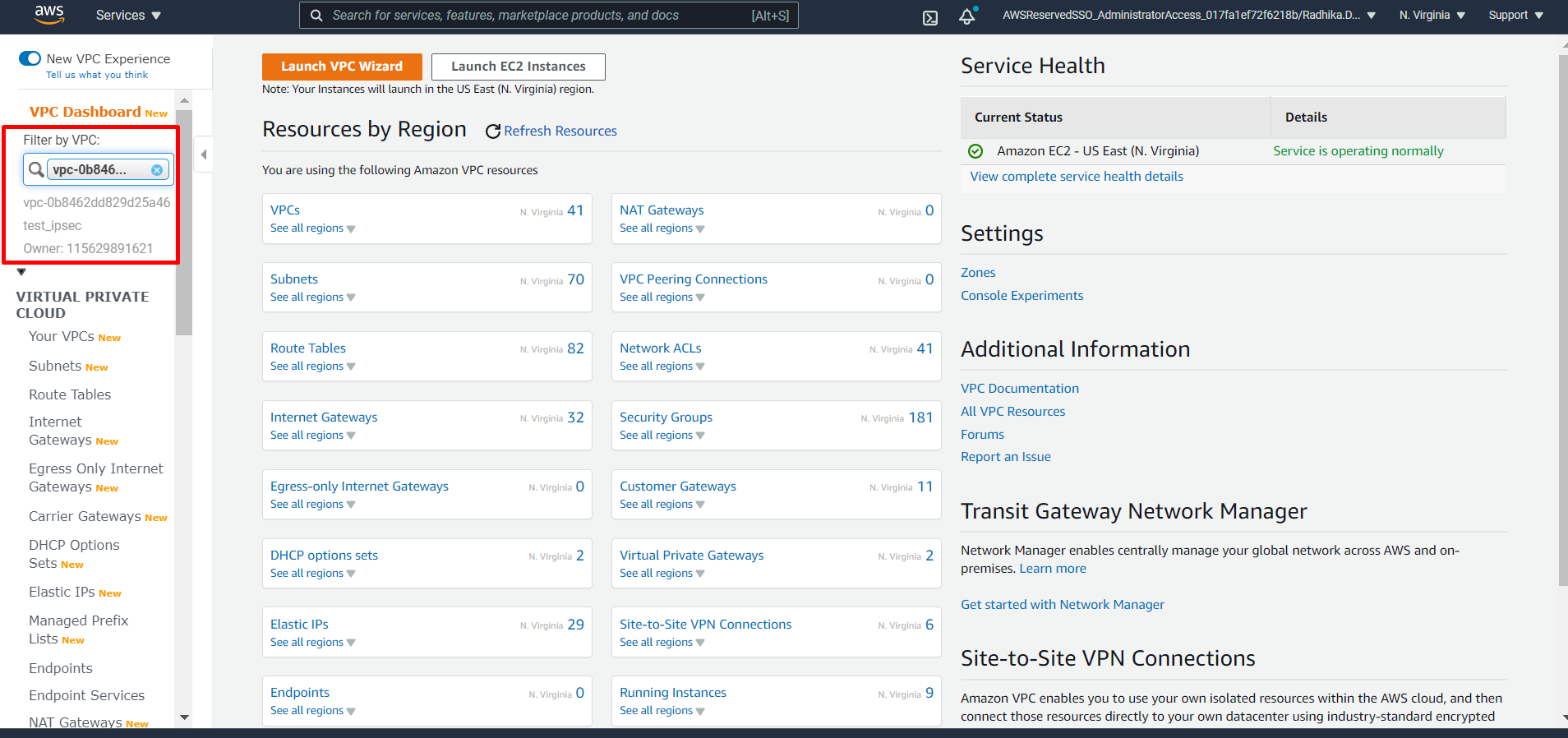Viewport: 1568px width, 738px height.
Task: Click the search magnifier in the top bar
Action: 316,16
